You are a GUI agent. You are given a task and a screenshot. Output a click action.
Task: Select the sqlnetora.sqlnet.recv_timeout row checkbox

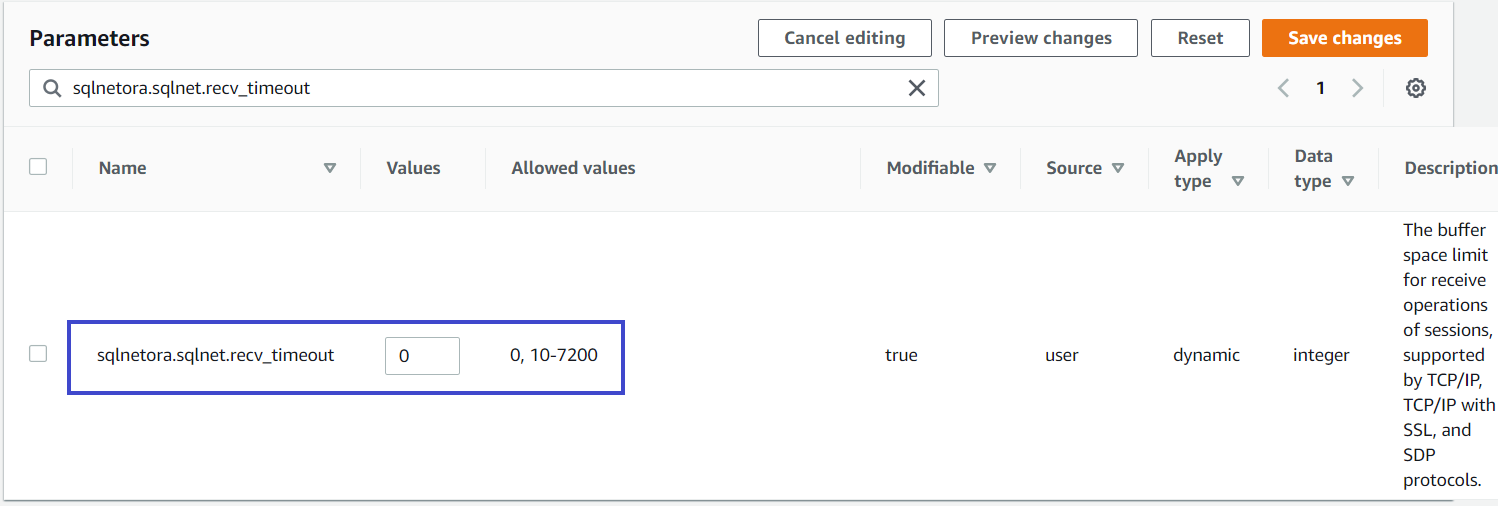point(38,353)
